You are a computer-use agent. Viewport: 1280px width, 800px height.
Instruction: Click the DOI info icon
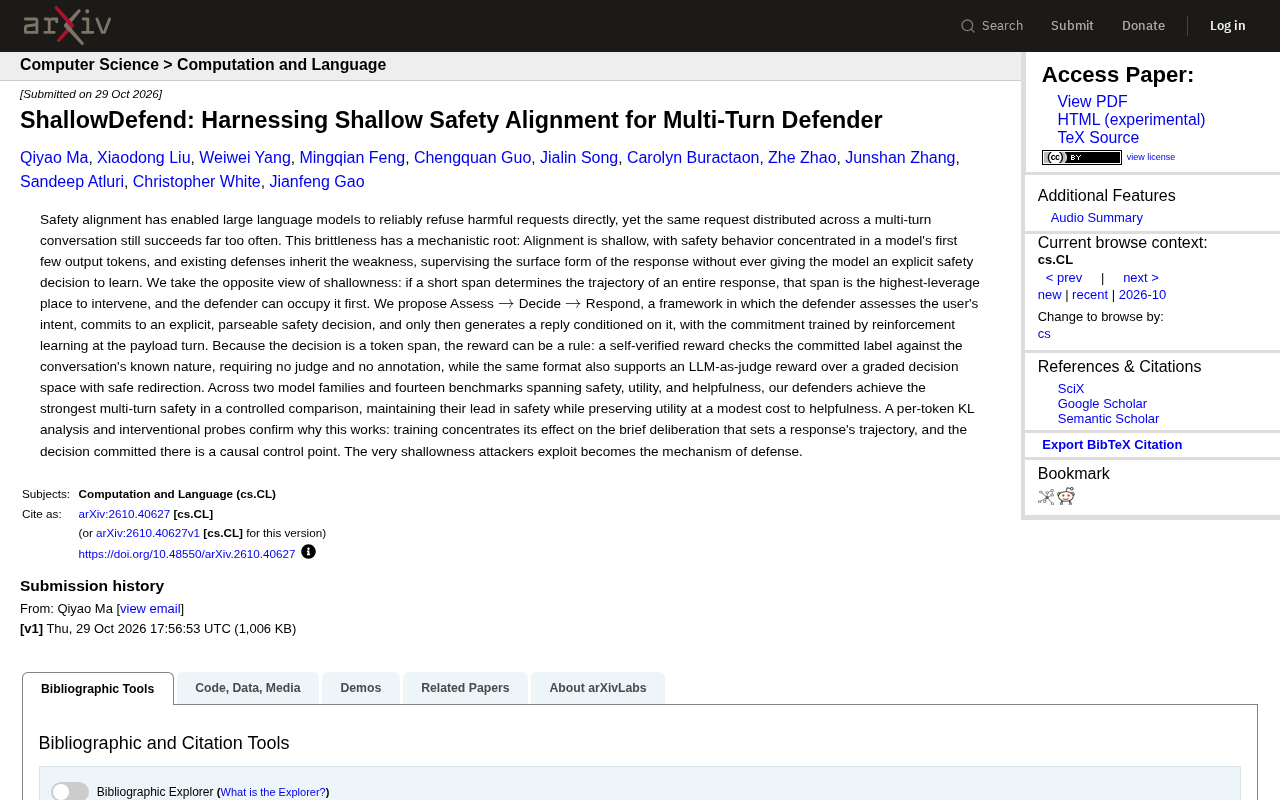(308, 552)
